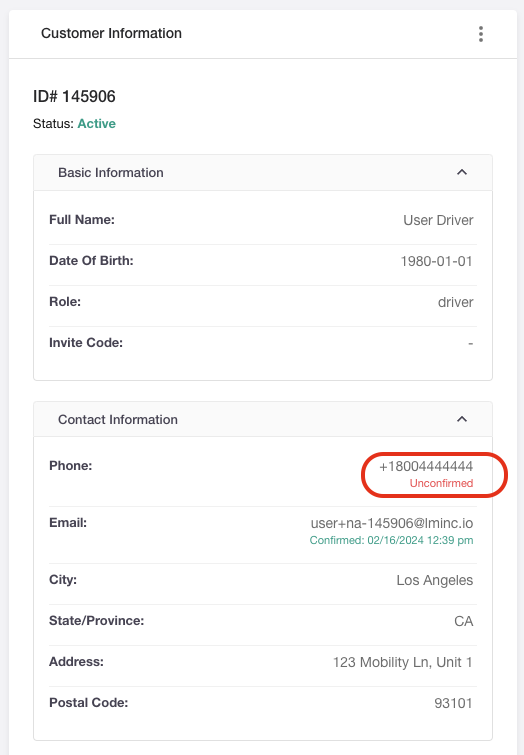Click the Basic Information header title
Viewport: 524px width, 755px height.
tap(111, 172)
